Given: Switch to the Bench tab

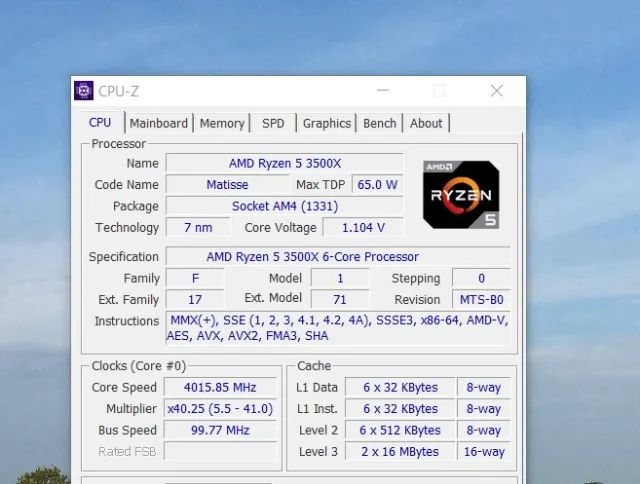Looking at the screenshot, I should (x=380, y=123).
